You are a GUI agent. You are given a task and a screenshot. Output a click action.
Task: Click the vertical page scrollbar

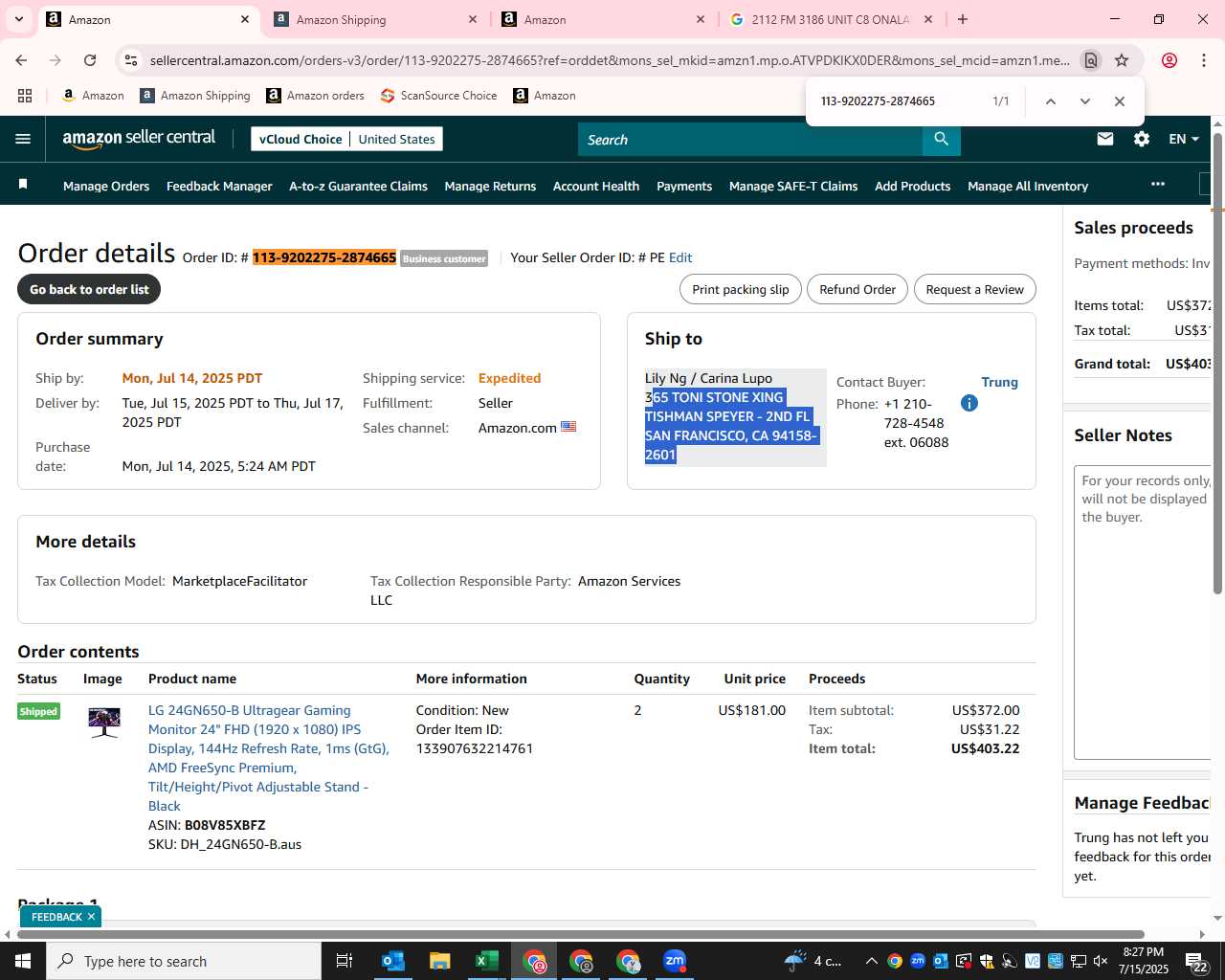click(x=1217, y=364)
